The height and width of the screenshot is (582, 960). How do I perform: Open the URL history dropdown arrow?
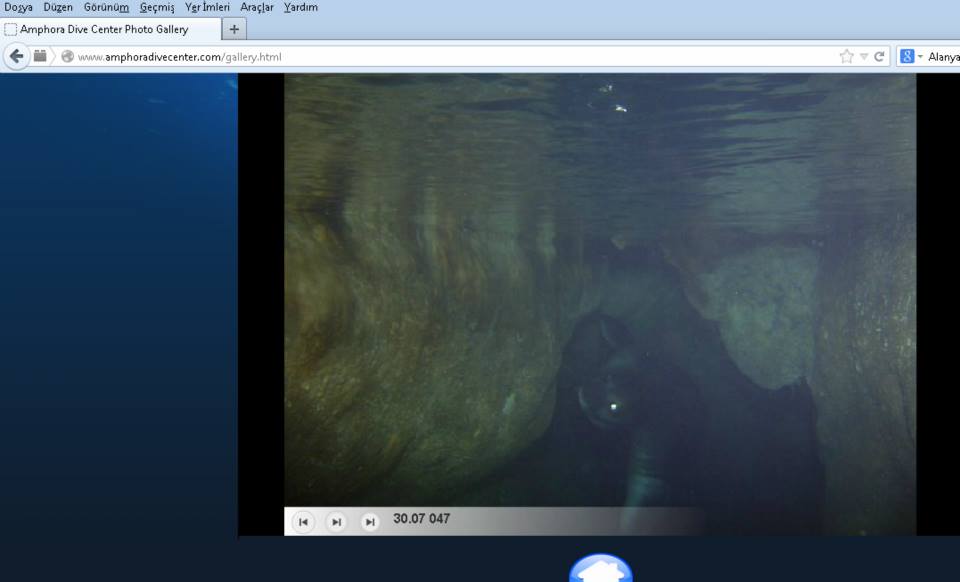tap(864, 57)
